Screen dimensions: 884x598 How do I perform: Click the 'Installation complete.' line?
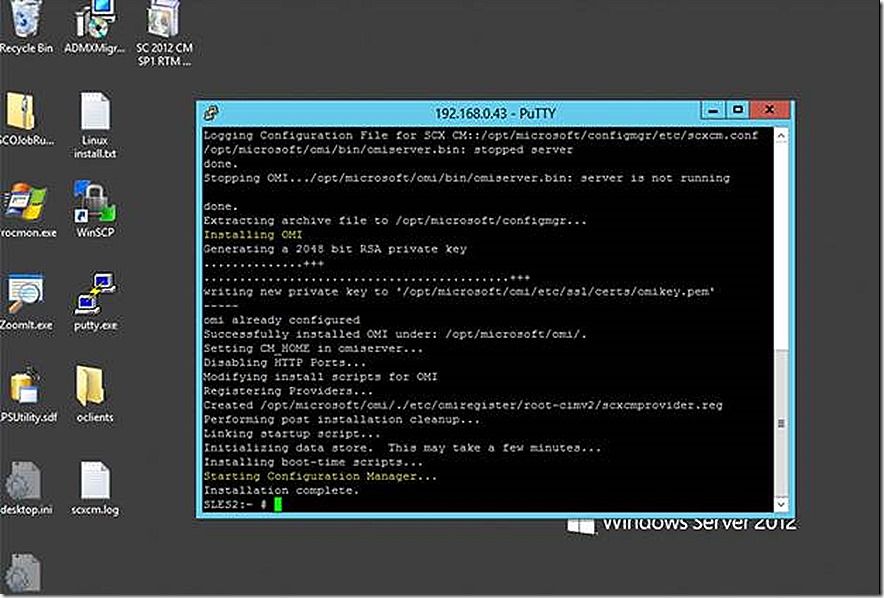pos(281,490)
